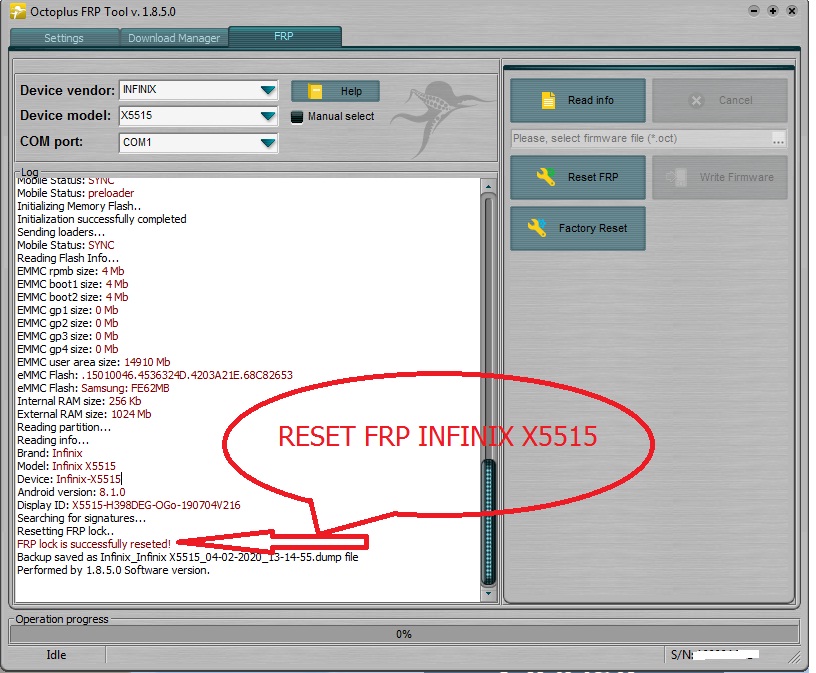
Task: Click the Reset FRP wrench icon
Action: [546, 177]
